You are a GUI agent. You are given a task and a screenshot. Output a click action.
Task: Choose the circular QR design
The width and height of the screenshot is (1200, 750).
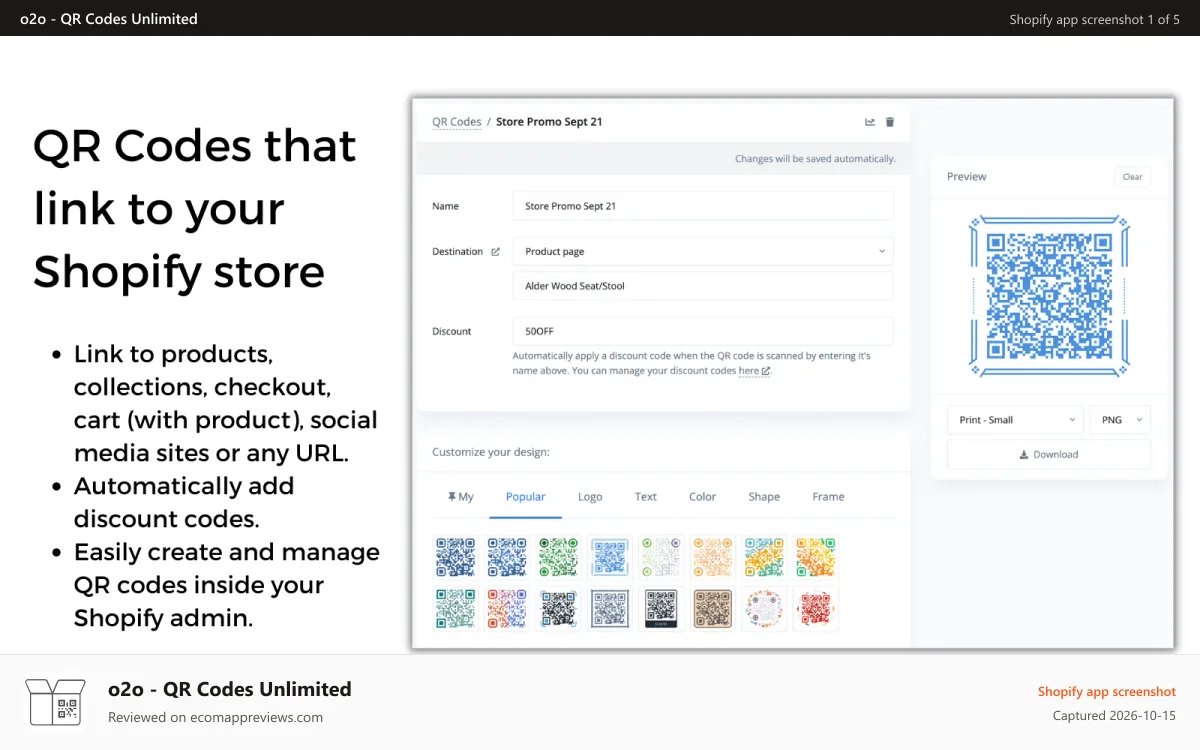point(764,608)
